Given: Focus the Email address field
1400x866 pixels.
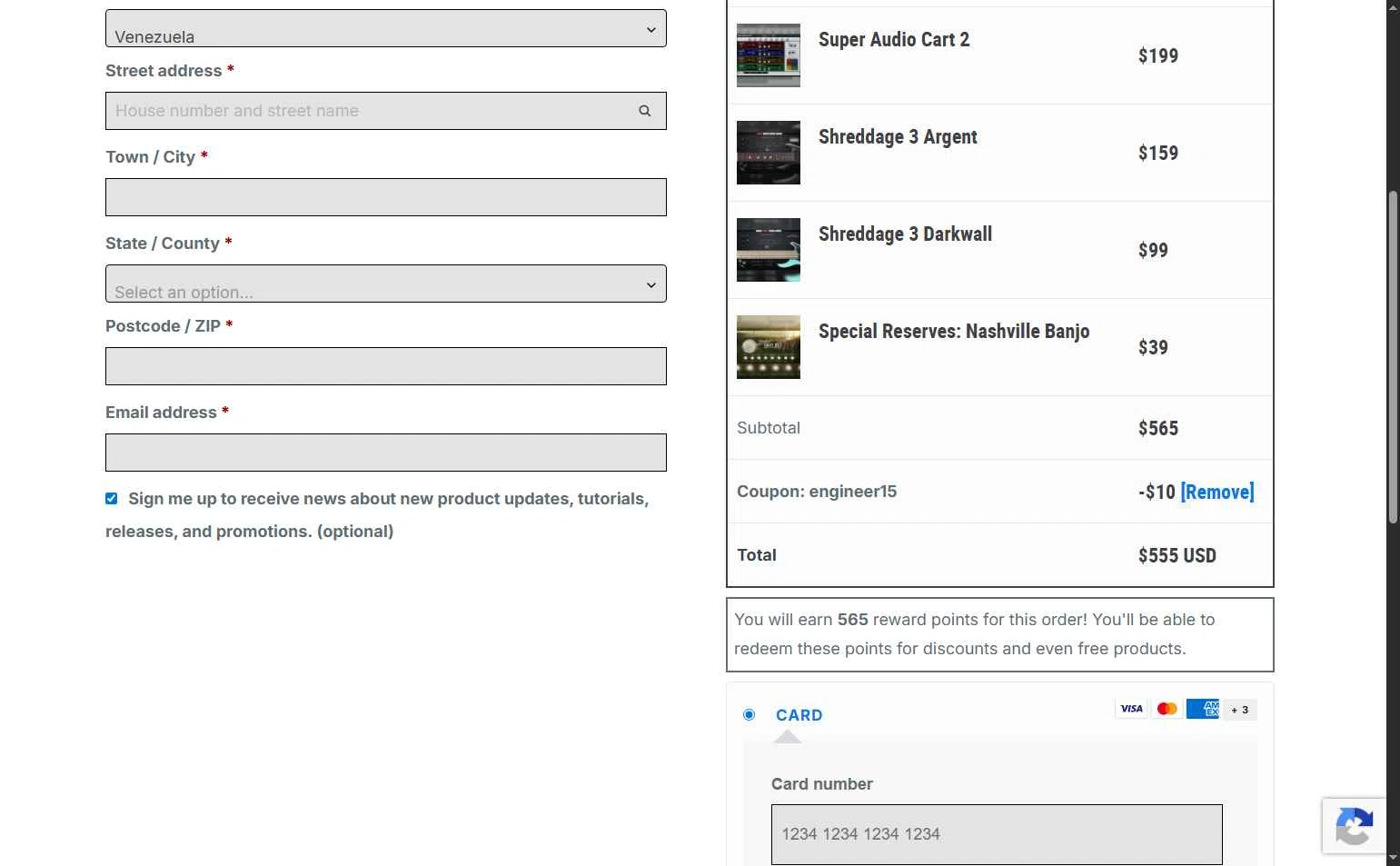Looking at the screenshot, I should click(x=386, y=453).
